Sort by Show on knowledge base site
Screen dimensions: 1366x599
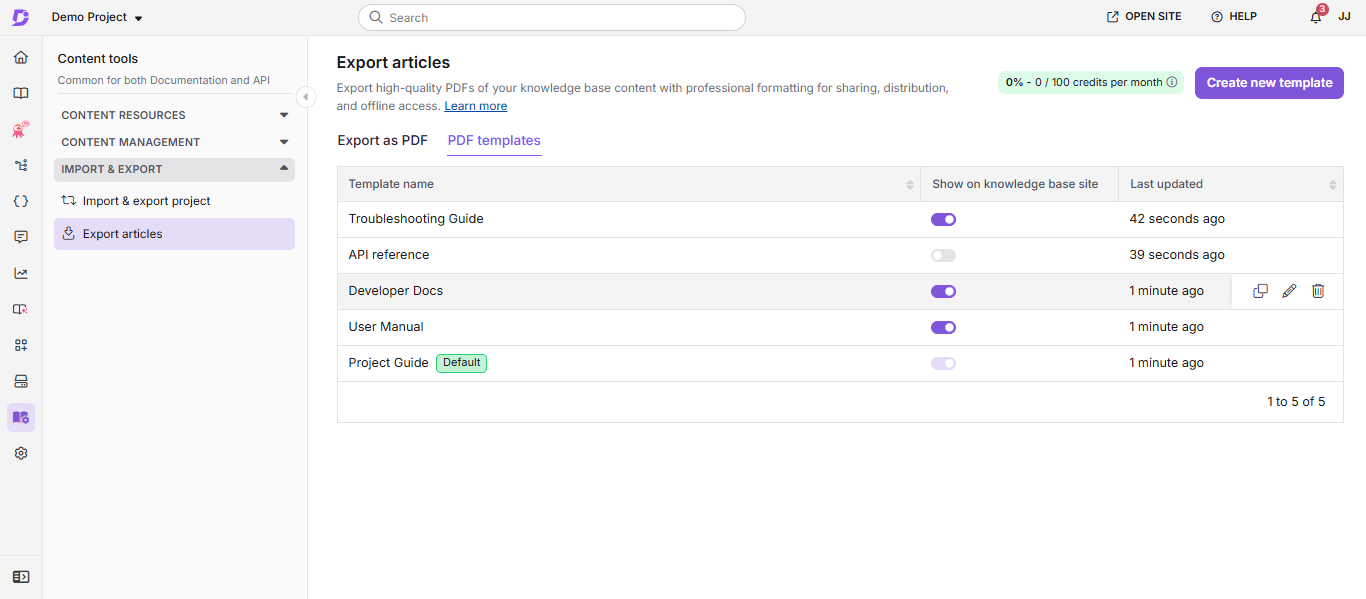[1015, 184]
